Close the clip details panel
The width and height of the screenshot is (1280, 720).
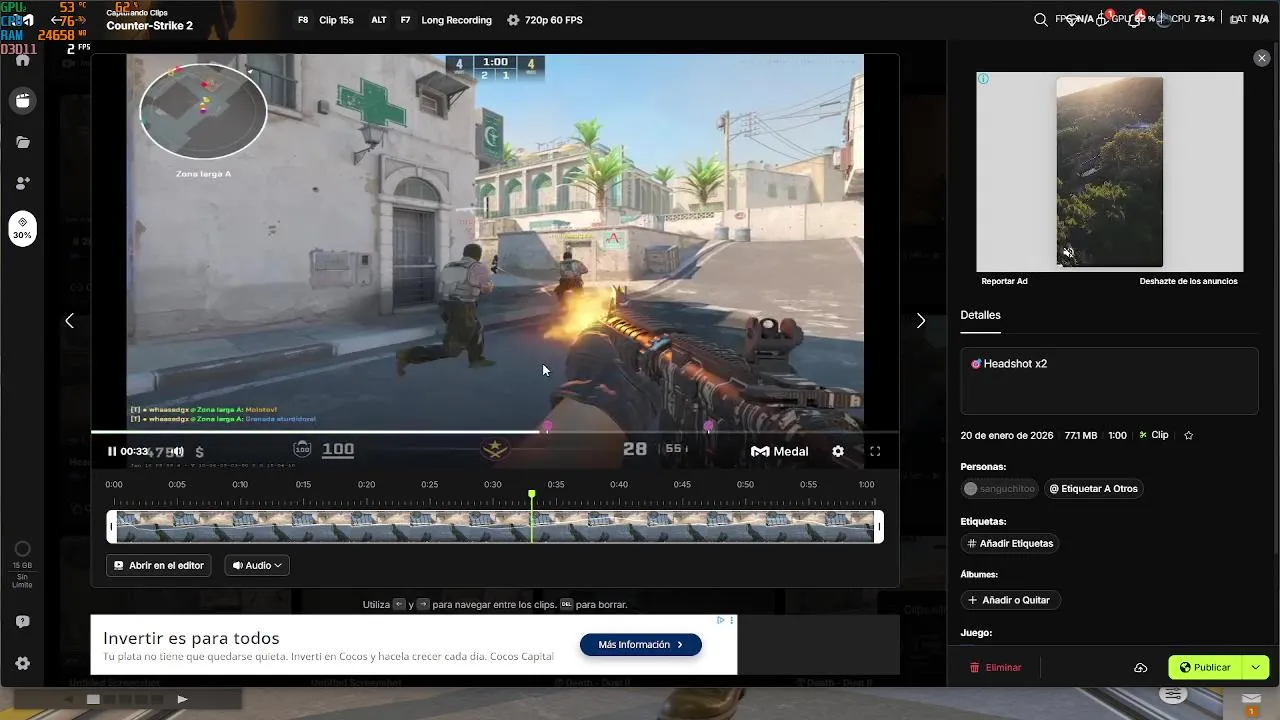click(x=1261, y=59)
